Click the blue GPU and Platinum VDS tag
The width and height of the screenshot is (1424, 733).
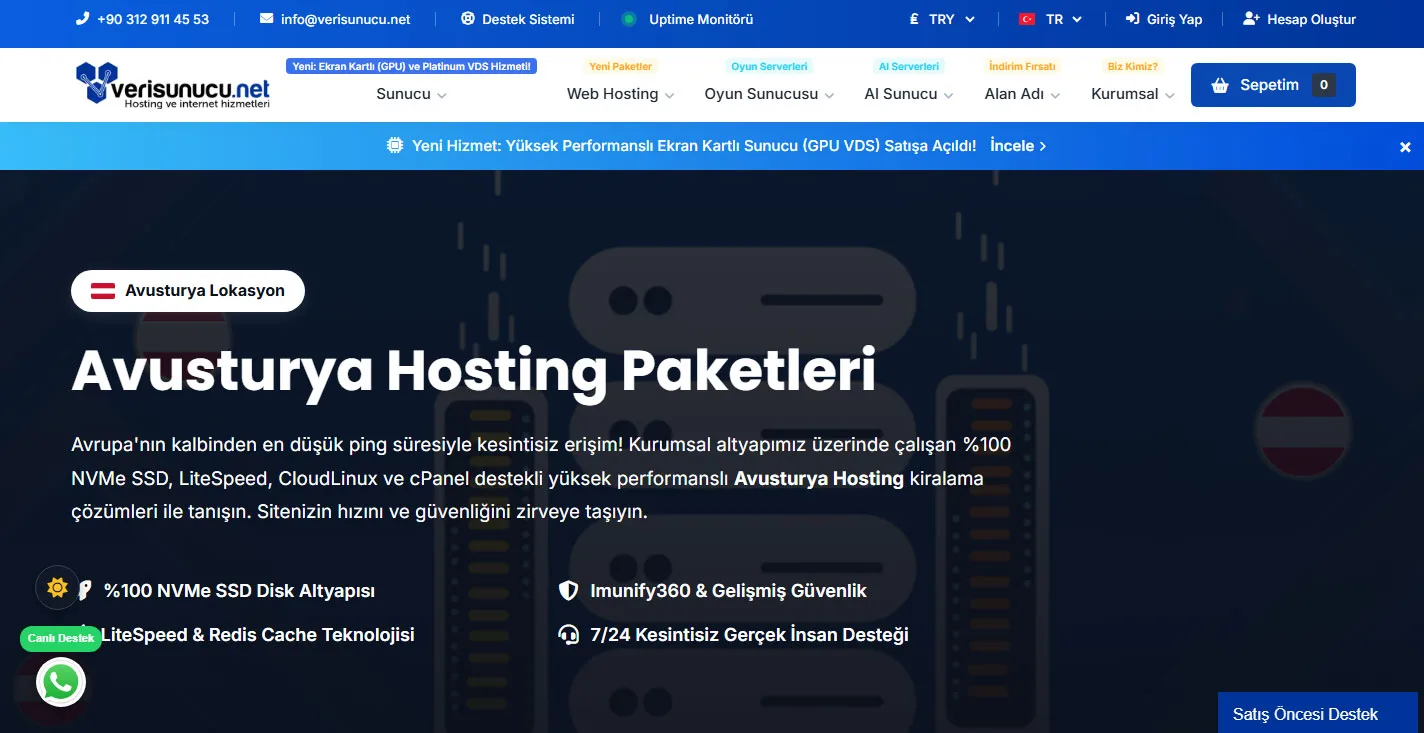(412, 66)
